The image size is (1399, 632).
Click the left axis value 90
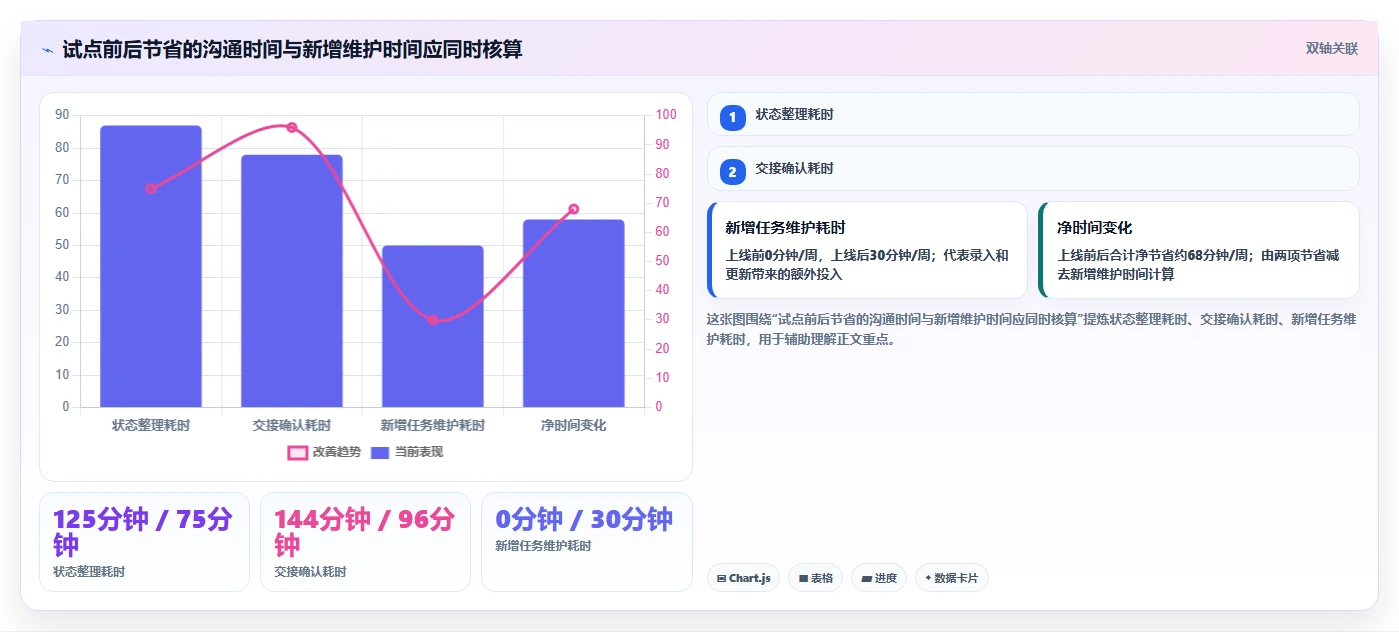(x=62, y=115)
